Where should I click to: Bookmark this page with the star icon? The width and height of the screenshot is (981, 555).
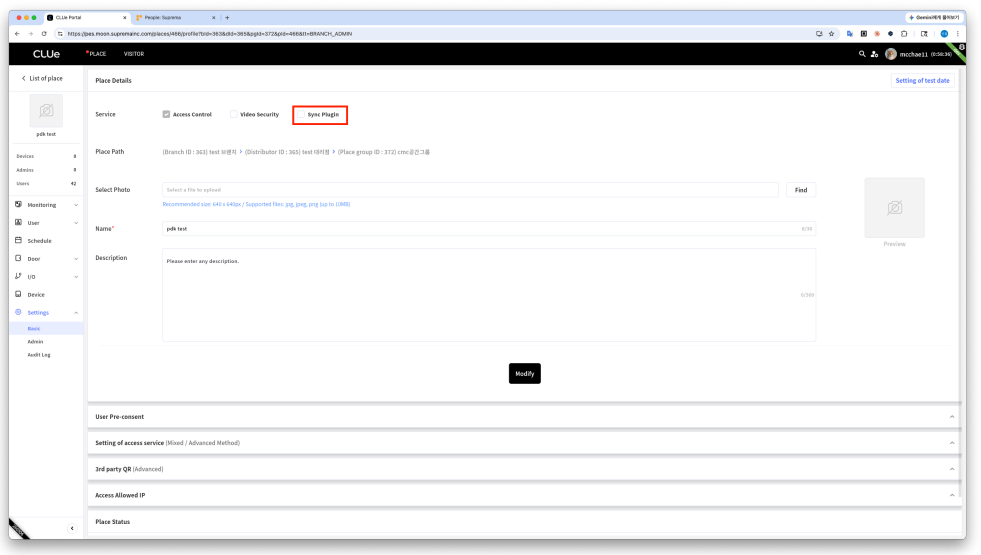831,34
